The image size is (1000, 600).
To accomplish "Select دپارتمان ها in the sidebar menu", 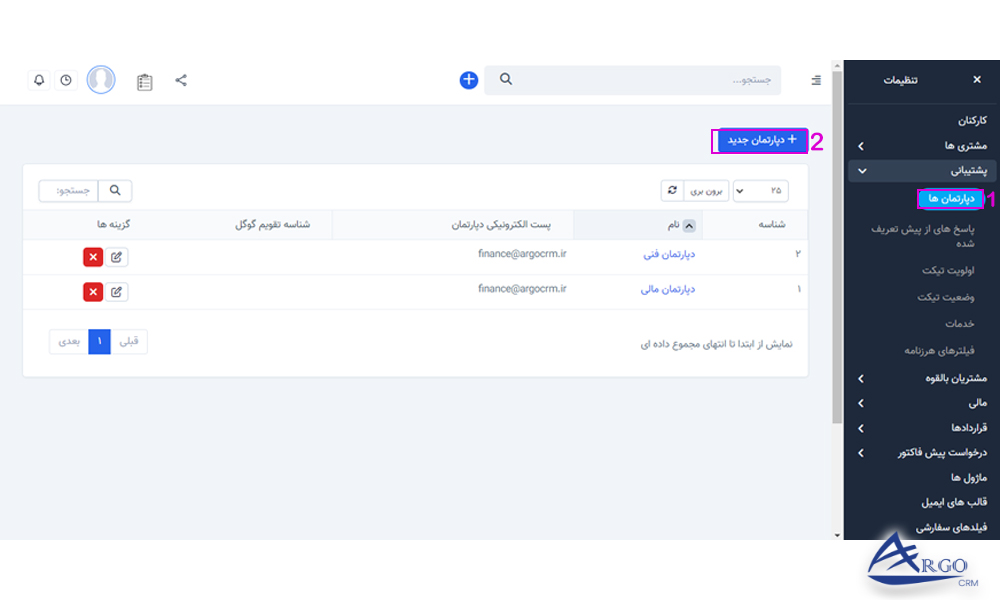I will pos(948,197).
